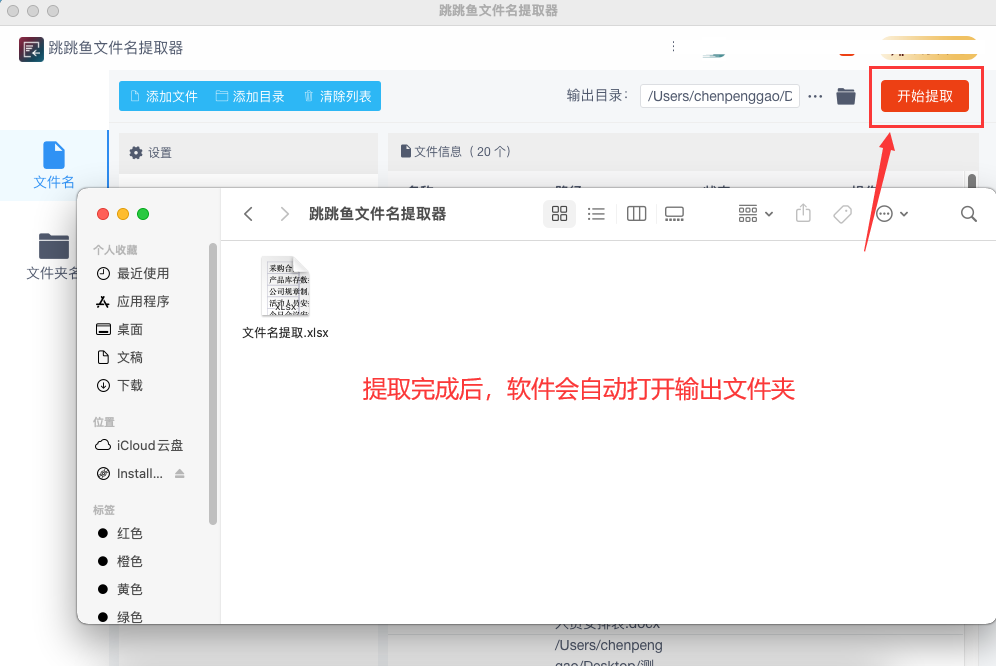Click the Finder search magnifier icon
Screen dimensions: 996x666
click(968, 214)
